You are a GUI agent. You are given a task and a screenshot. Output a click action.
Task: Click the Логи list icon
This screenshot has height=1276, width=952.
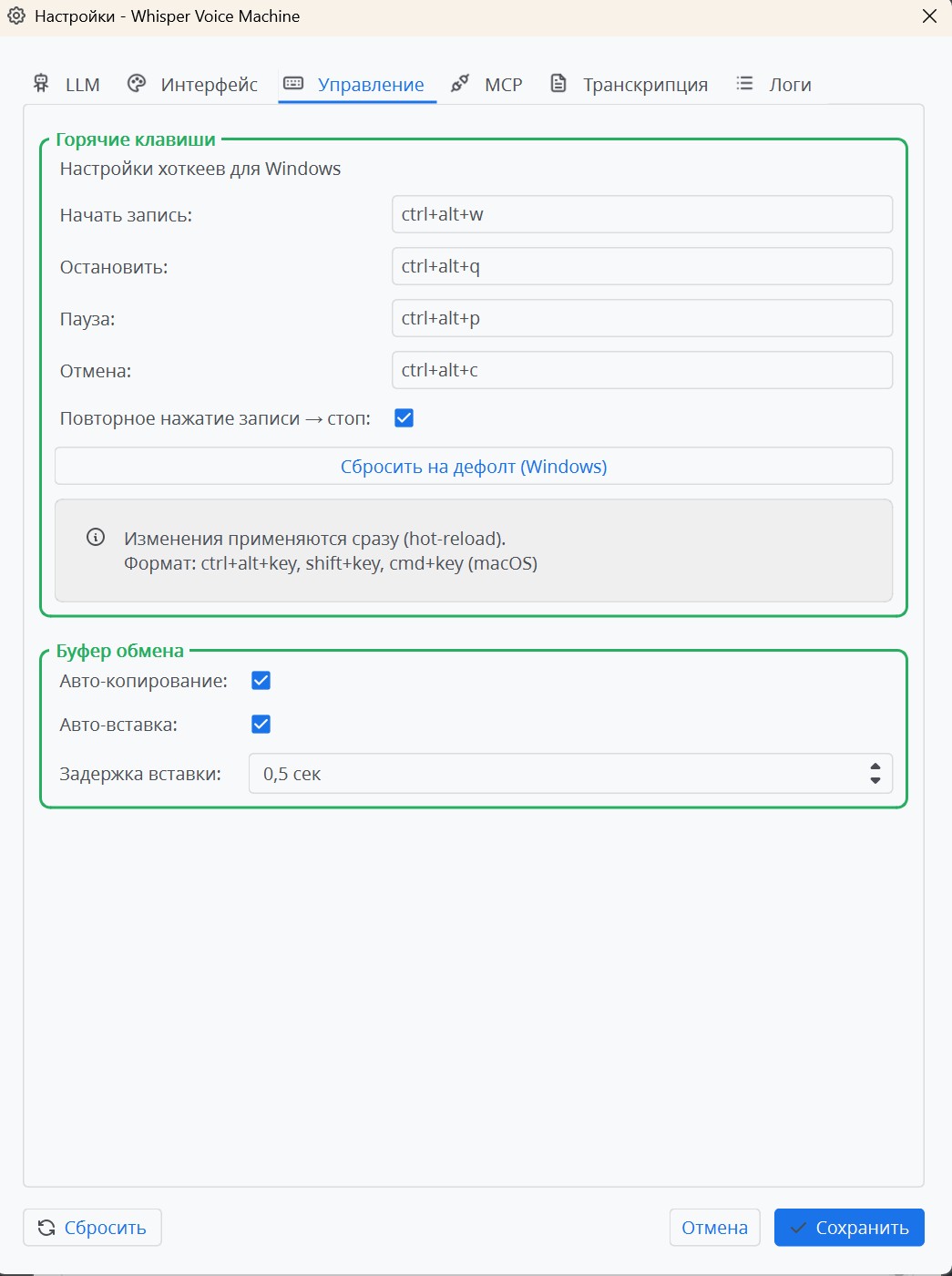coord(744,84)
